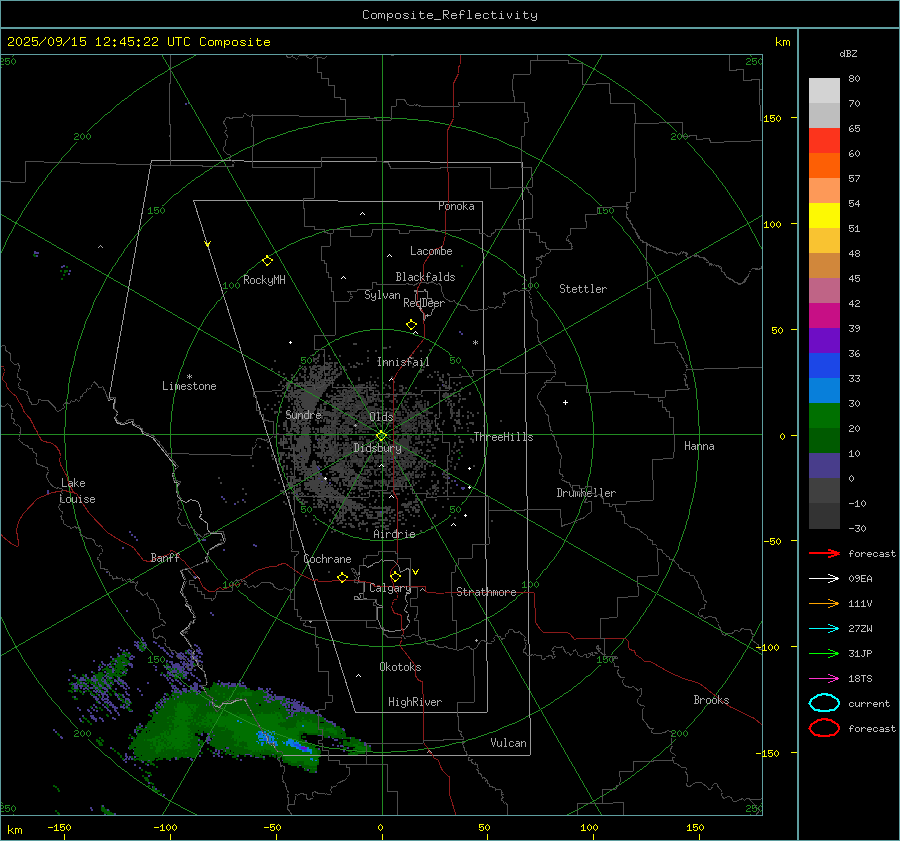Click the ThreeHills label

(503, 437)
